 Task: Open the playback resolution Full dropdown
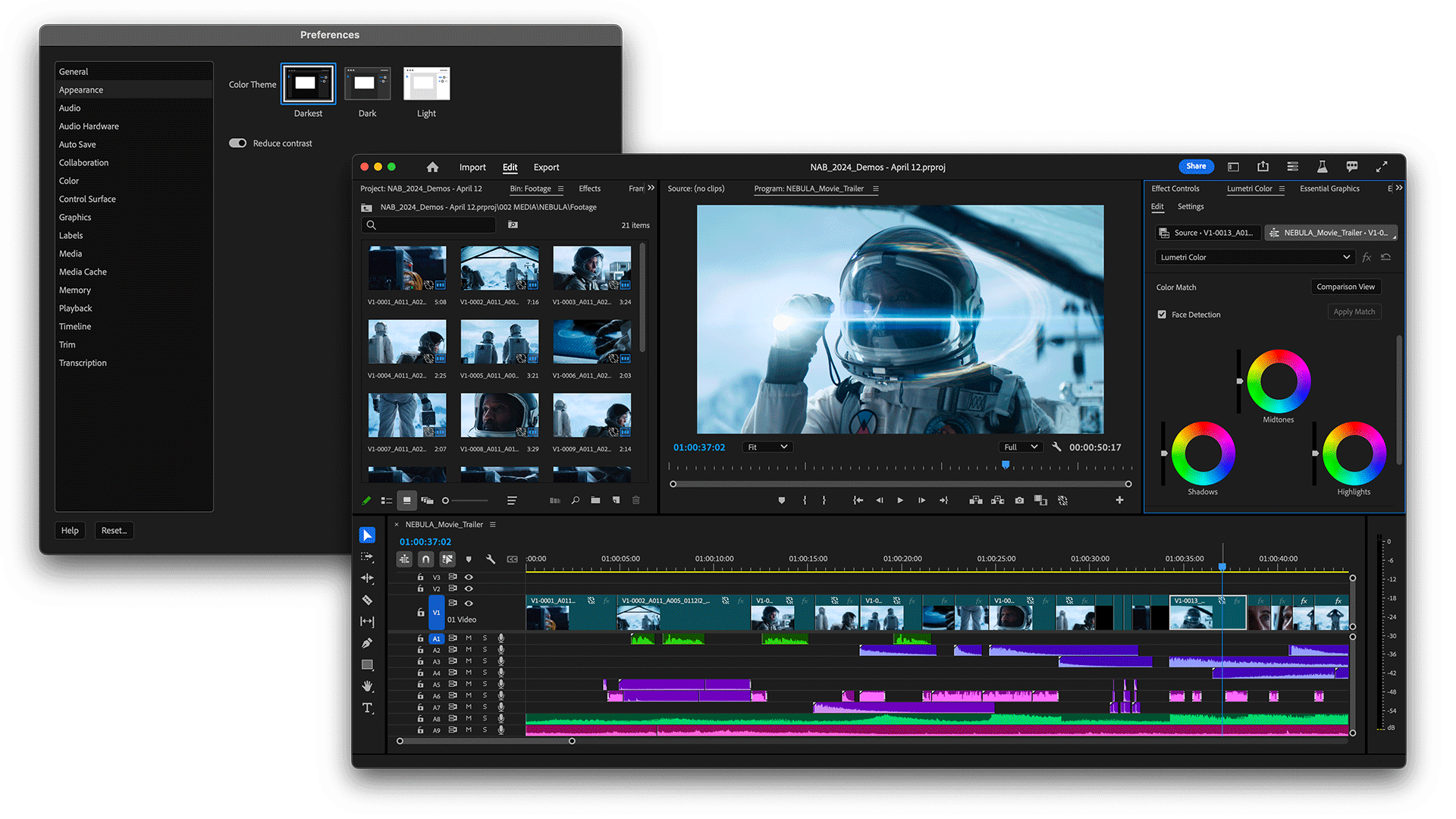pyautogui.click(x=1020, y=447)
